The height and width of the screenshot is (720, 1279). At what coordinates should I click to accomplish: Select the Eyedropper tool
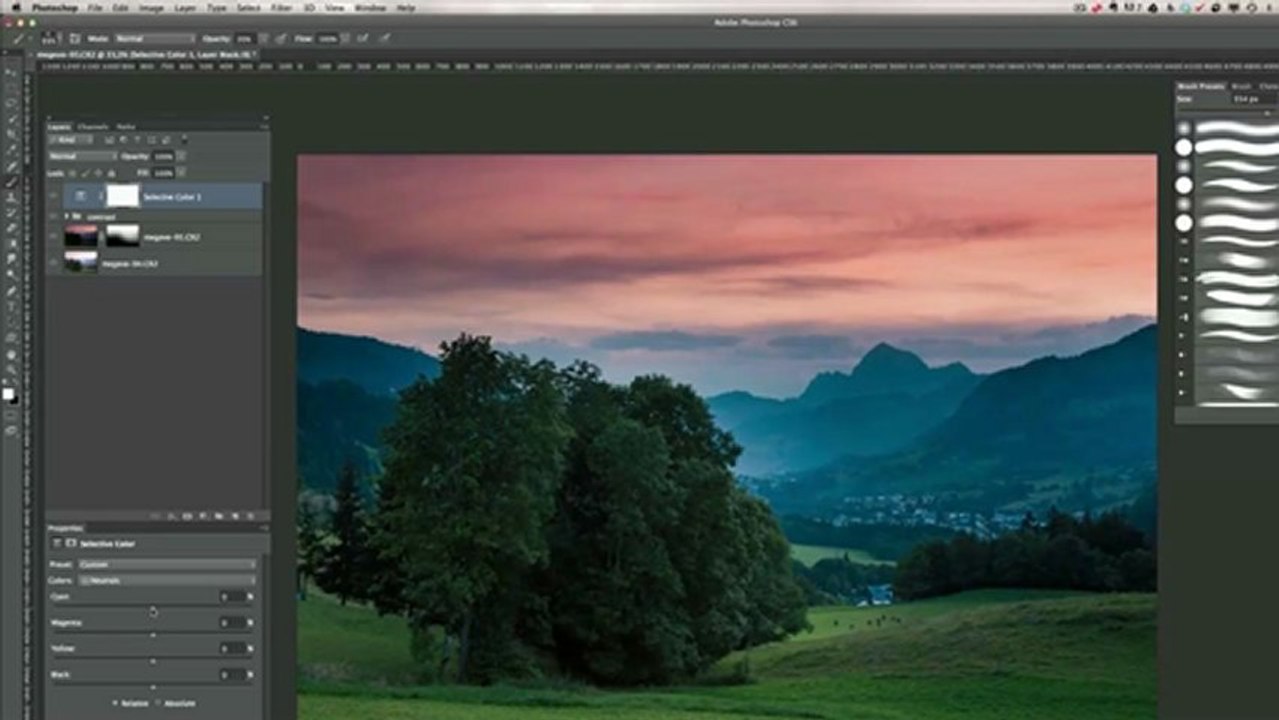pyautogui.click(x=12, y=147)
